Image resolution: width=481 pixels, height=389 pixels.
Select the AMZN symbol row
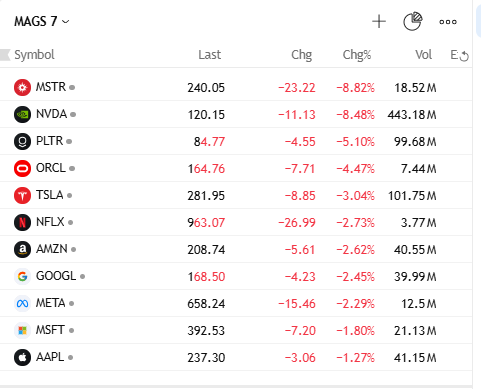point(236,249)
